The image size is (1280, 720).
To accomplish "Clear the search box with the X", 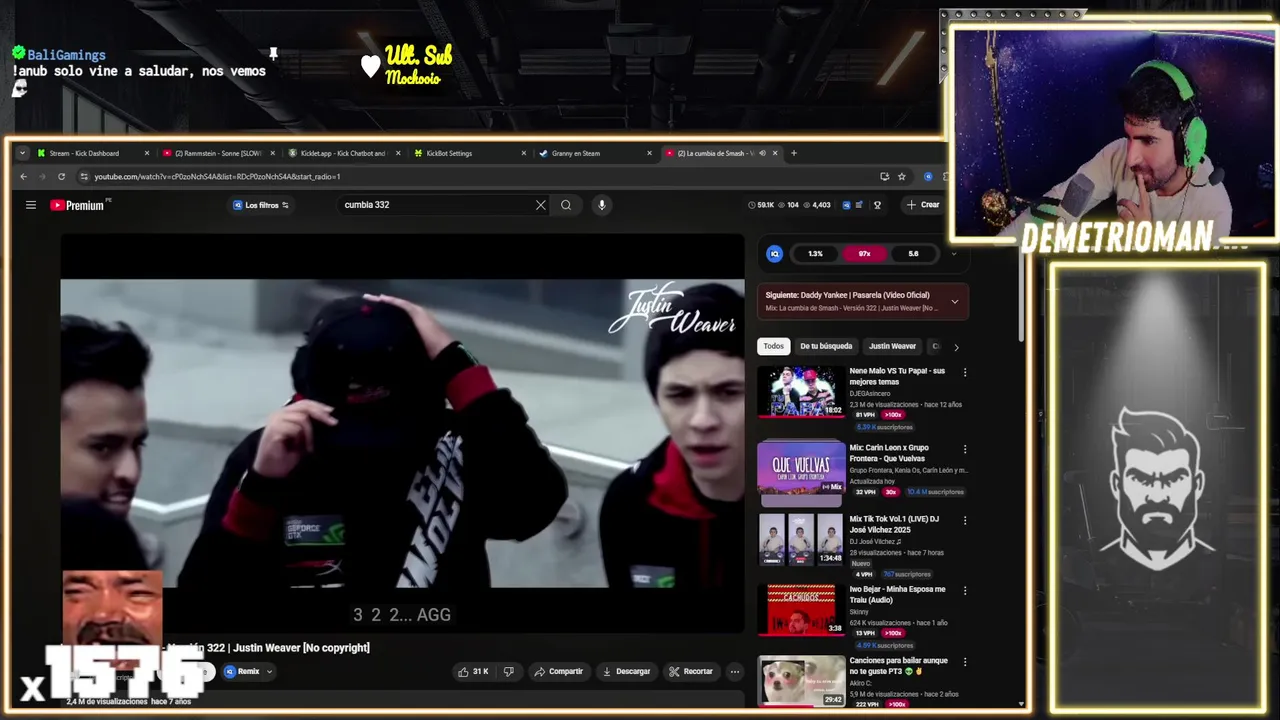I will coord(541,205).
